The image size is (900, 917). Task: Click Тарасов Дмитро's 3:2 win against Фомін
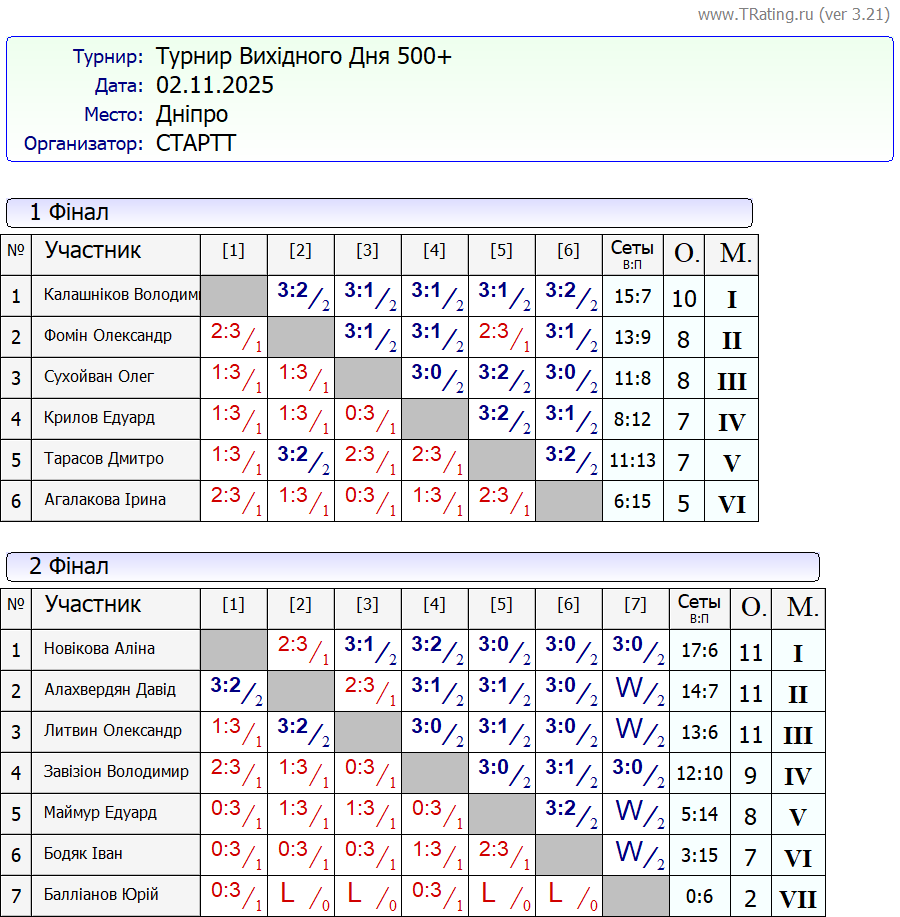pos(300,459)
